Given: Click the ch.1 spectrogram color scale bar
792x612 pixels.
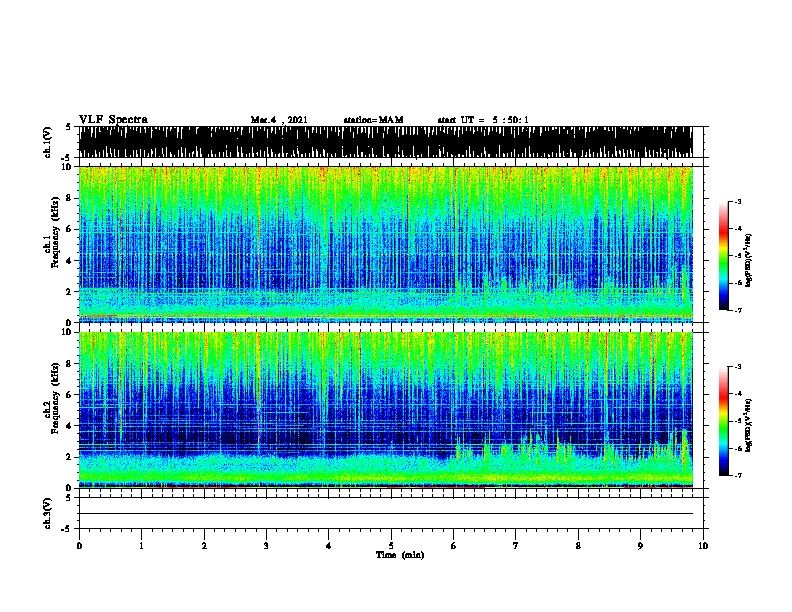Looking at the screenshot, I should click(724, 256).
